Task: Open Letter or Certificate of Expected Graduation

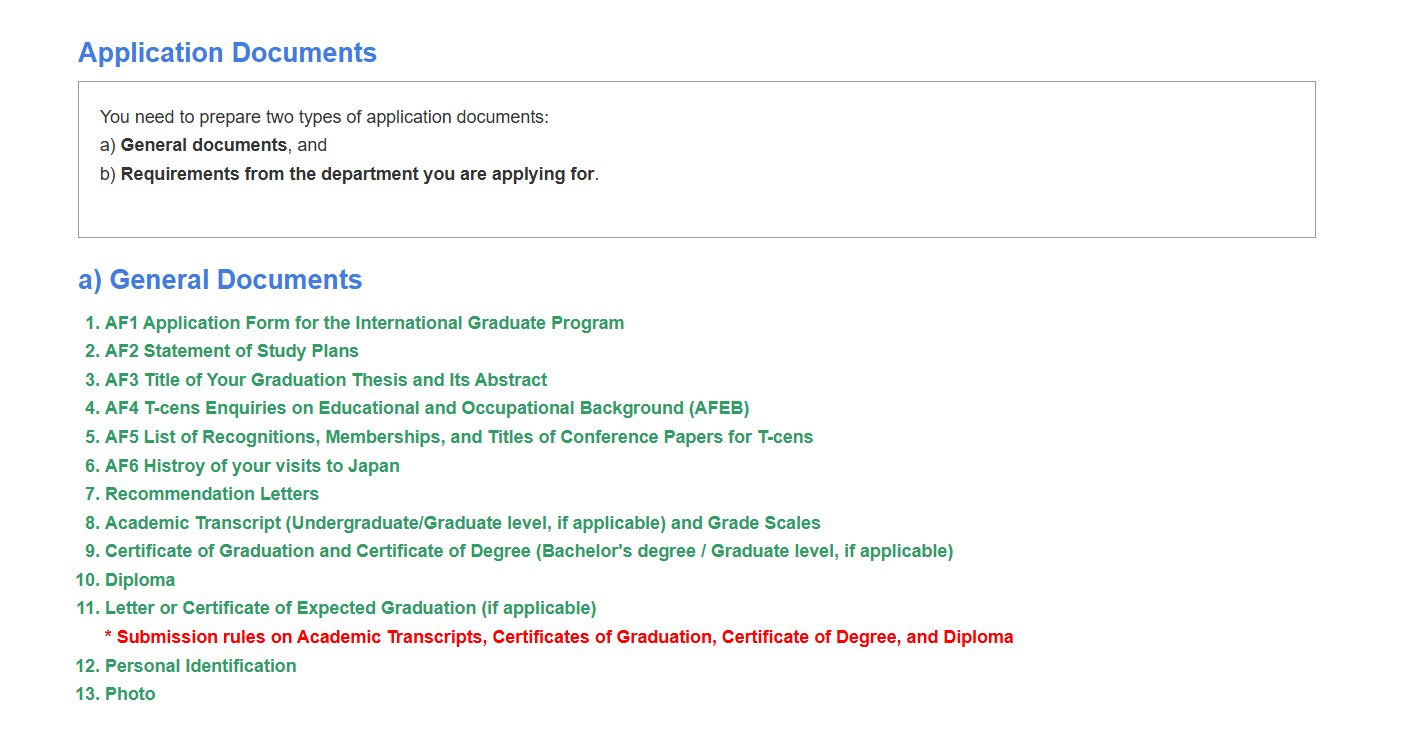Action: pyautogui.click(x=350, y=608)
